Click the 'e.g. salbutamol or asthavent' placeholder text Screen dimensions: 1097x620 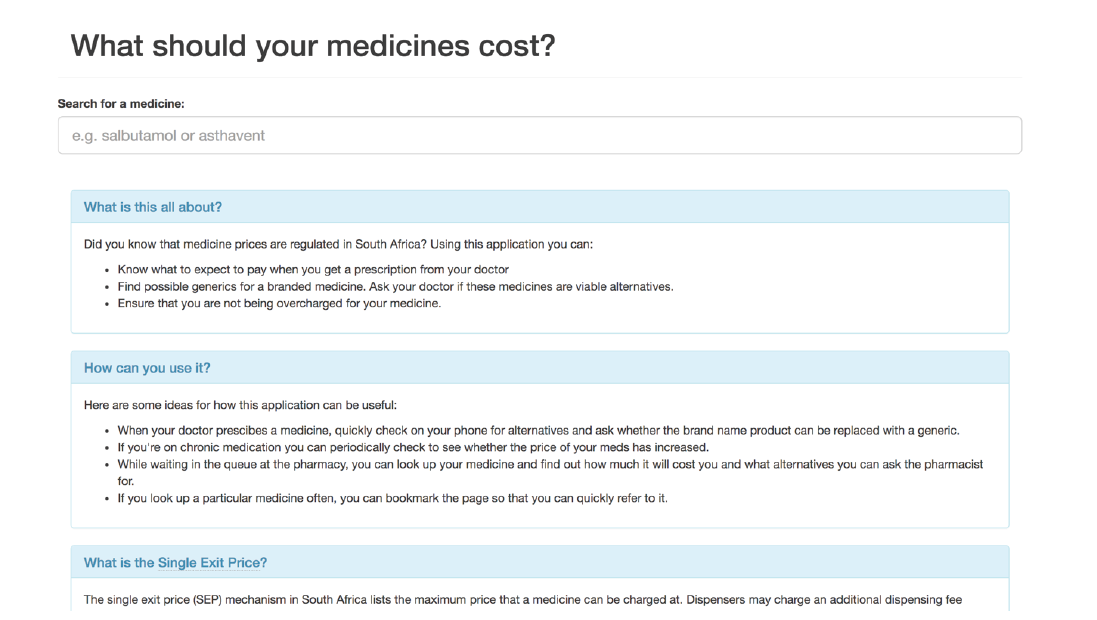point(168,136)
